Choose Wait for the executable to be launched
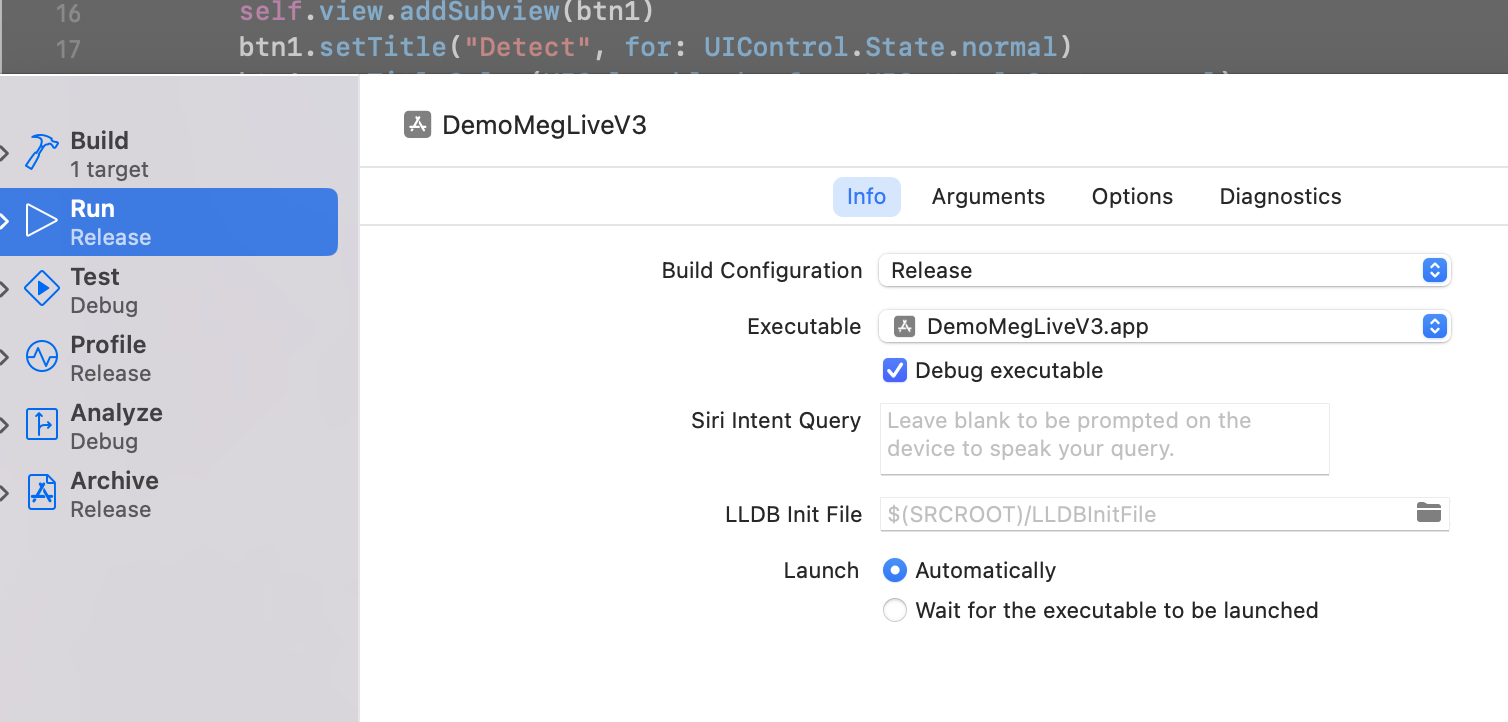The height and width of the screenshot is (722, 1508). (894, 610)
